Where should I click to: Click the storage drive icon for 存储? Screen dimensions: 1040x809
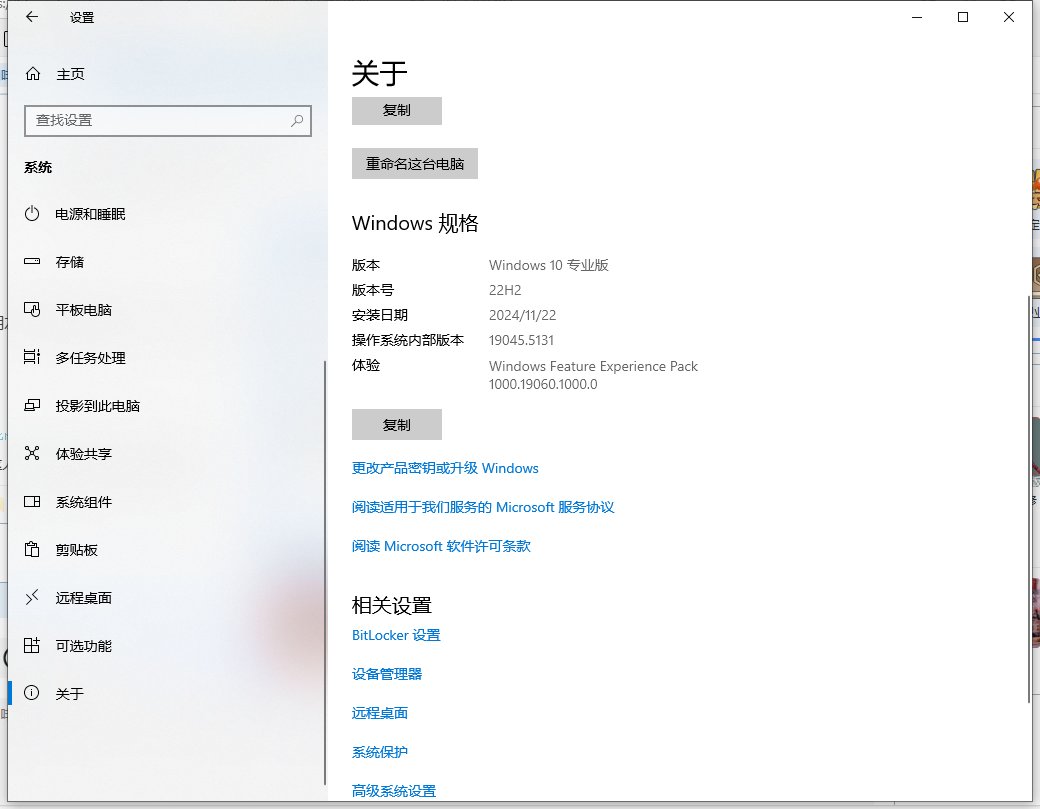tap(32, 261)
